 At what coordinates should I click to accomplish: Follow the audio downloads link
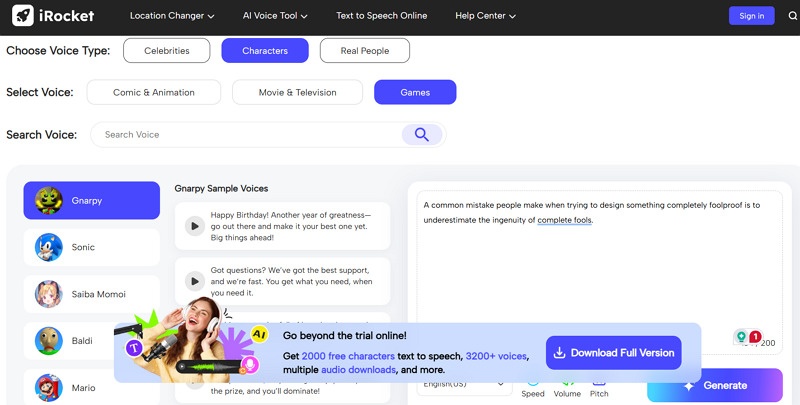(x=358, y=370)
